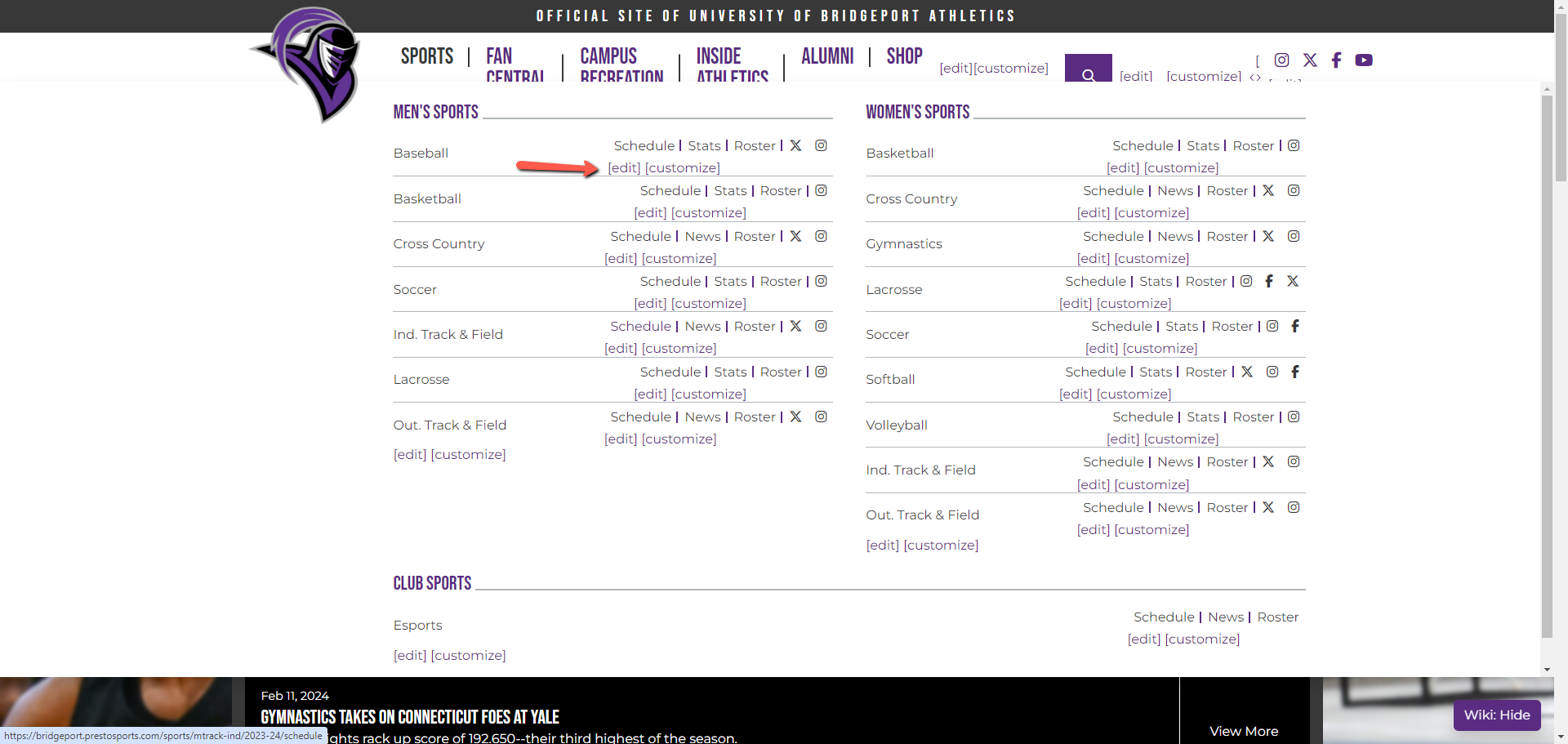The image size is (1568, 744).
Task: Click [customize] link under Men's Baseball
Action: coord(683,167)
